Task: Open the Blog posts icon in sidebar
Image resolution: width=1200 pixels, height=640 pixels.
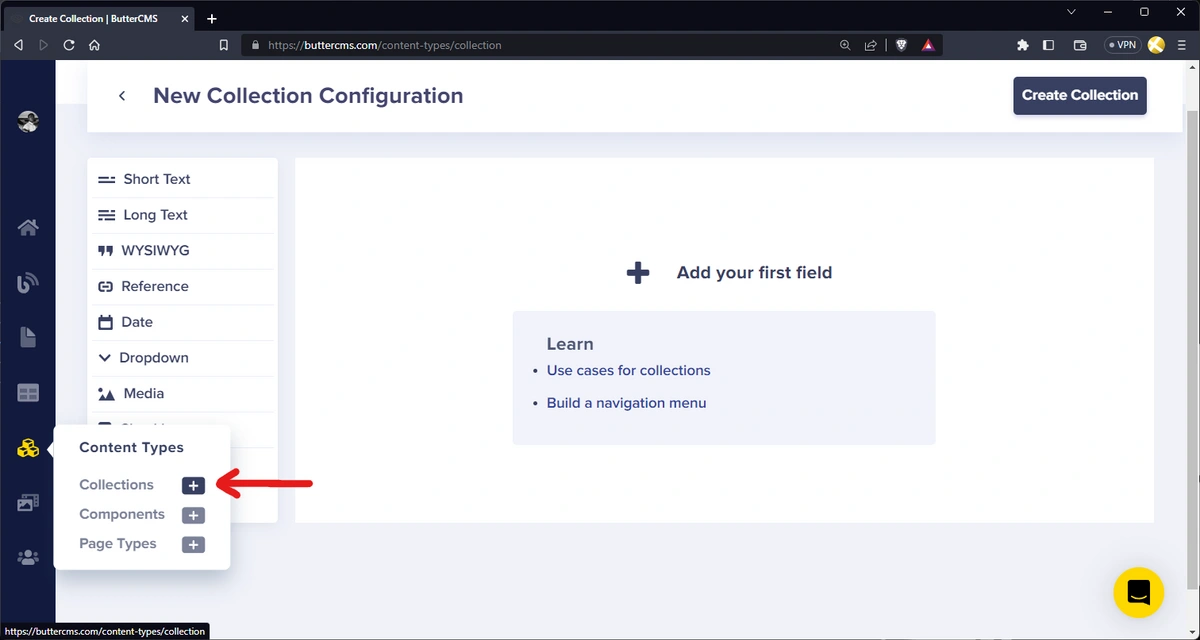Action: (x=28, y=283)
